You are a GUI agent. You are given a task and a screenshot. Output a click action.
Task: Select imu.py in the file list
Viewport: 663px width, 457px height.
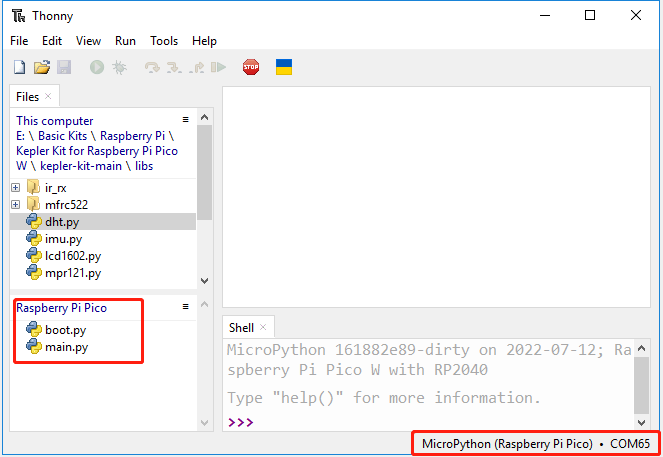103,238
